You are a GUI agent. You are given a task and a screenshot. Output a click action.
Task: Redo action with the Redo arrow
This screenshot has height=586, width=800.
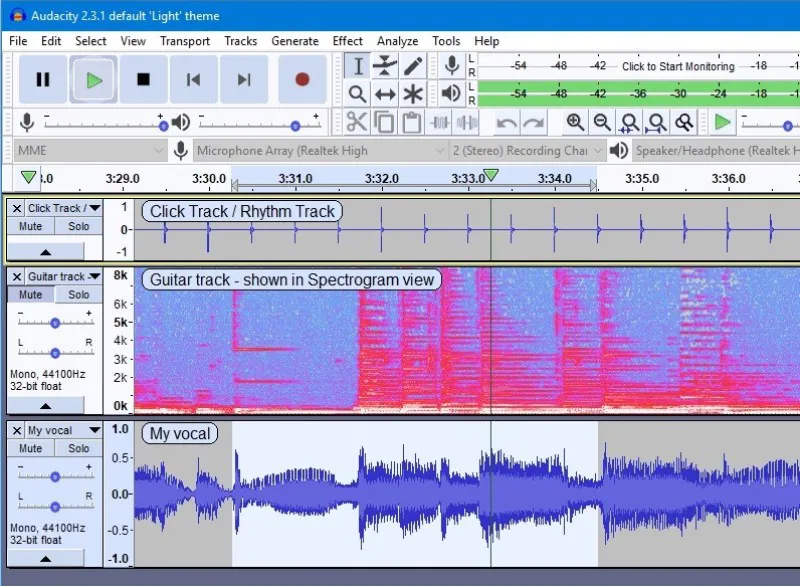click(x=534, y=123)
